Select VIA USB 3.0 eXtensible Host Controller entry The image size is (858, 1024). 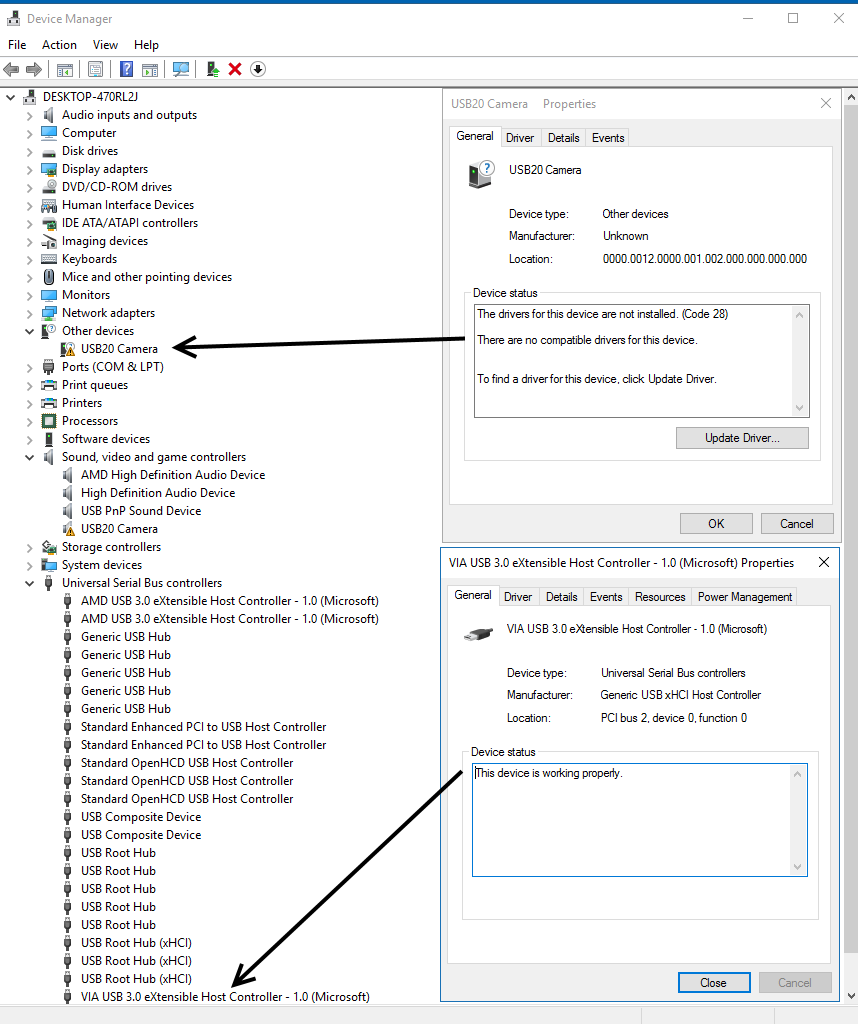tap(225, 997)
